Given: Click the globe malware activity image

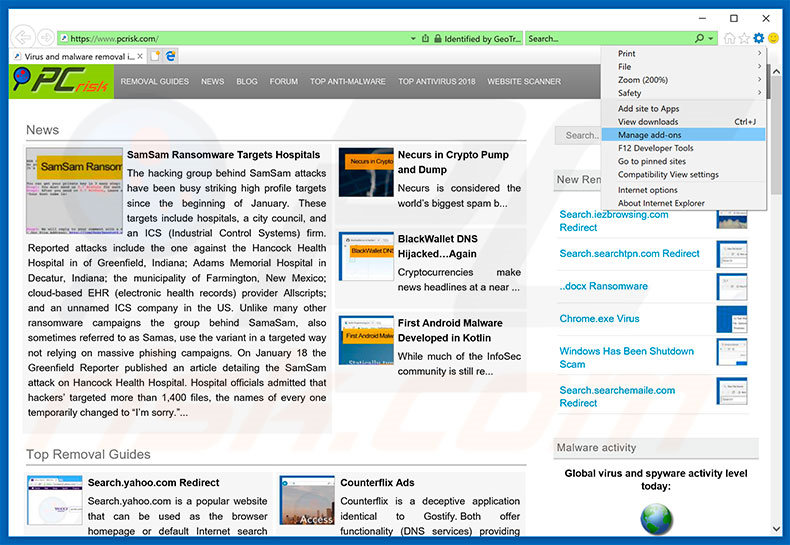Looking at the screenshot, I should (x=656, y=518).
